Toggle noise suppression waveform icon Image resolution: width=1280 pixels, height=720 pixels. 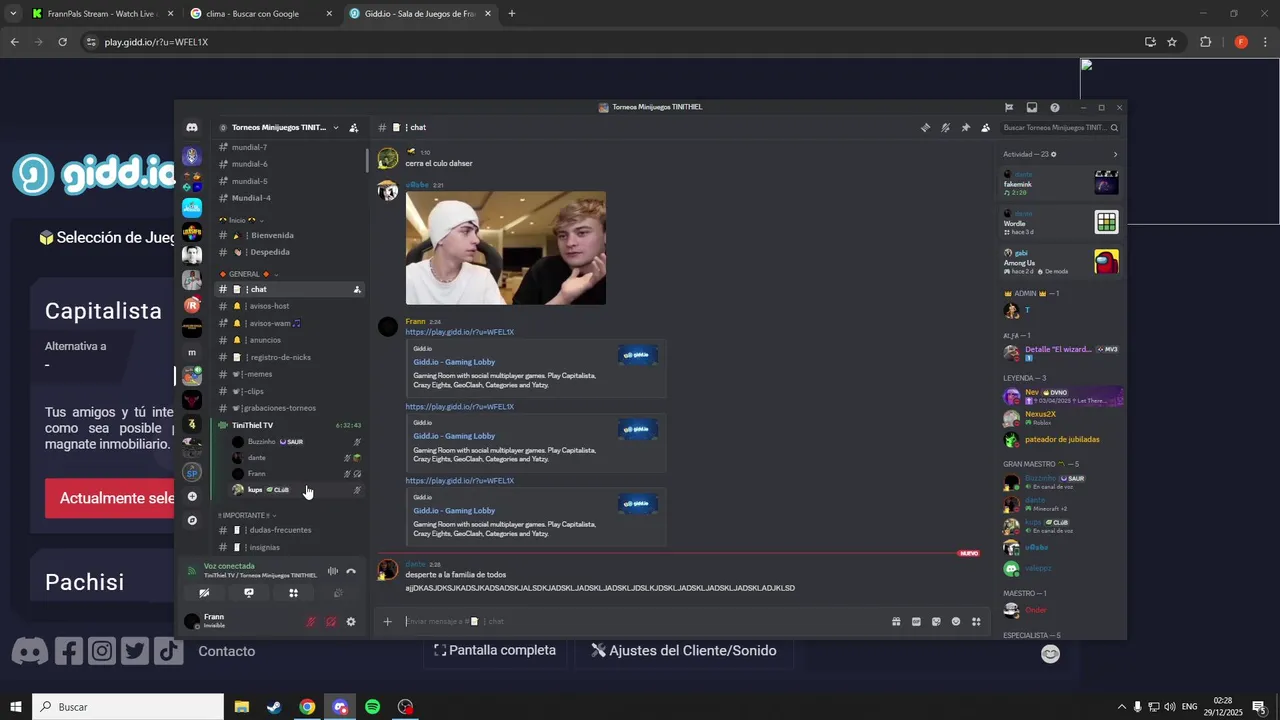(332, 571)
